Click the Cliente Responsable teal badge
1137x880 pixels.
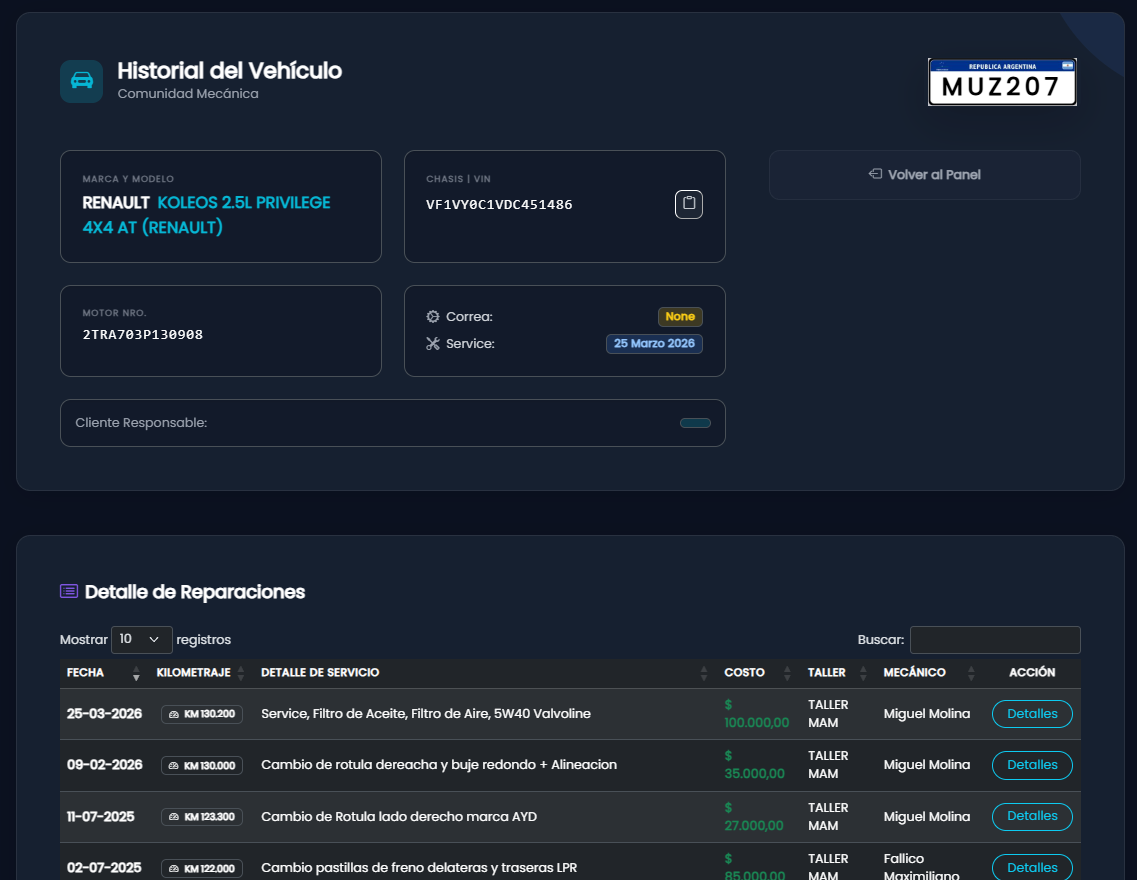coord(695,423)
